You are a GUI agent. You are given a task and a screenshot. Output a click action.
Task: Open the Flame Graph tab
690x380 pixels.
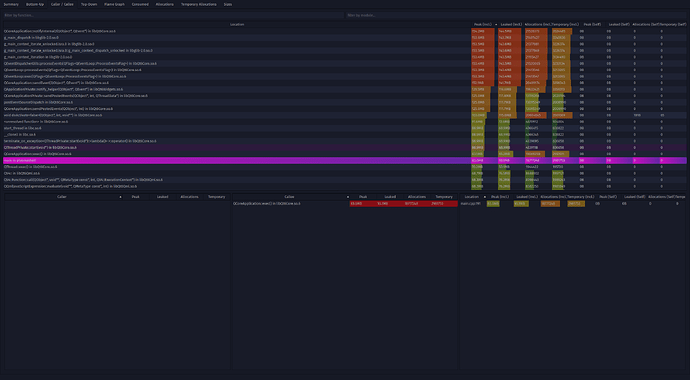[114, 4]
